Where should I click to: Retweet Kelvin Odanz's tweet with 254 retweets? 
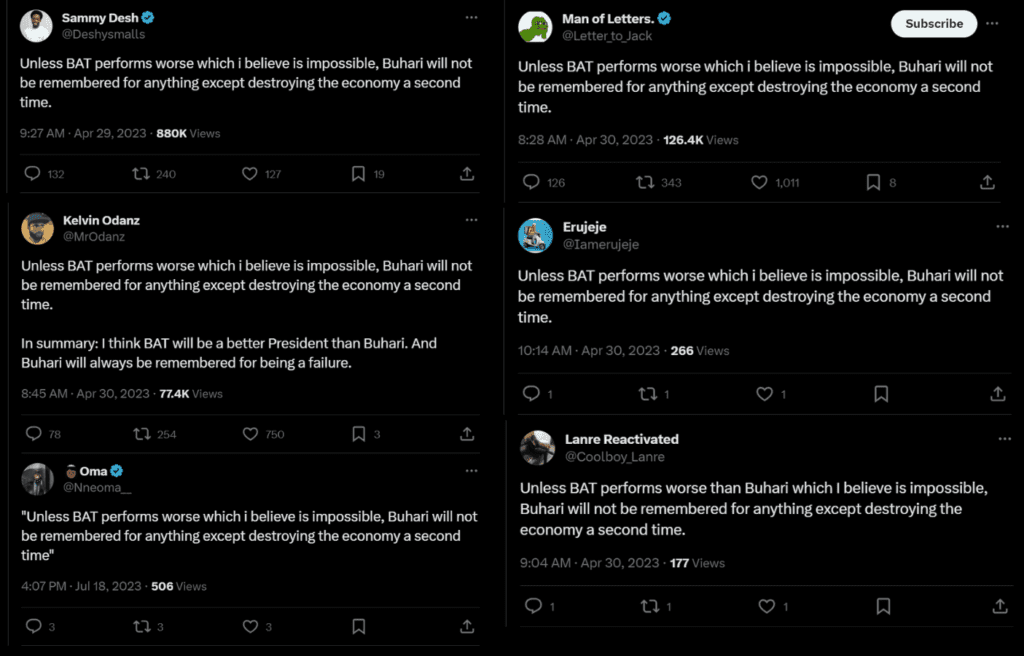click(142, 434)
